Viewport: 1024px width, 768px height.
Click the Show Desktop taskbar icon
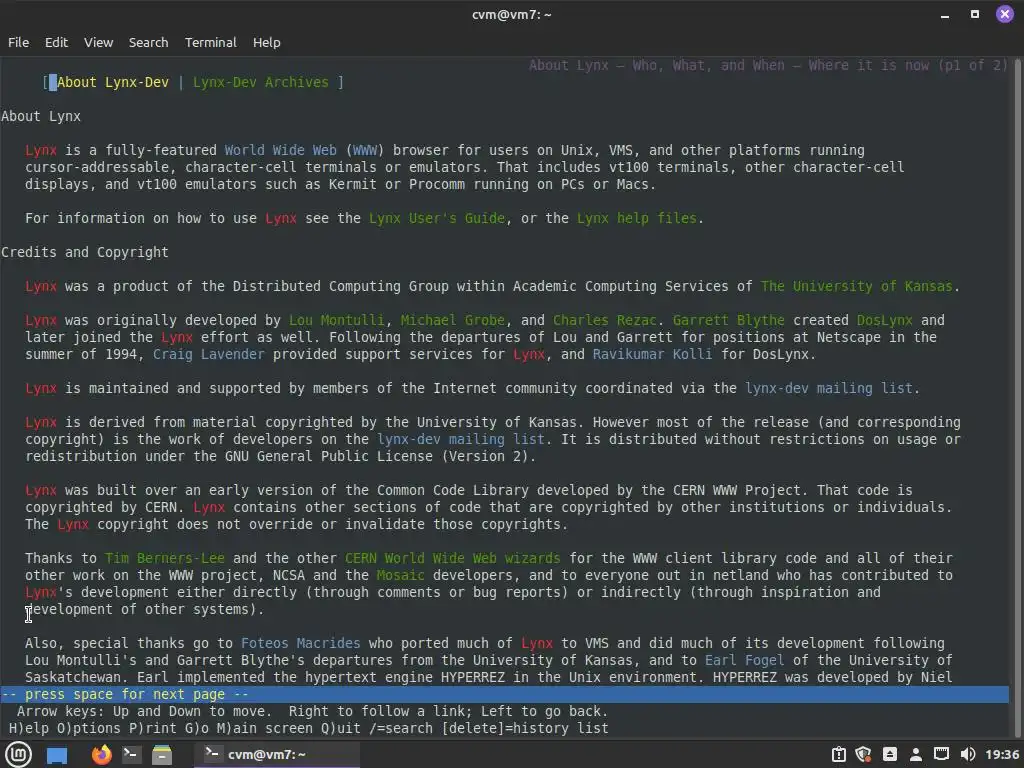tap(57, 755)
